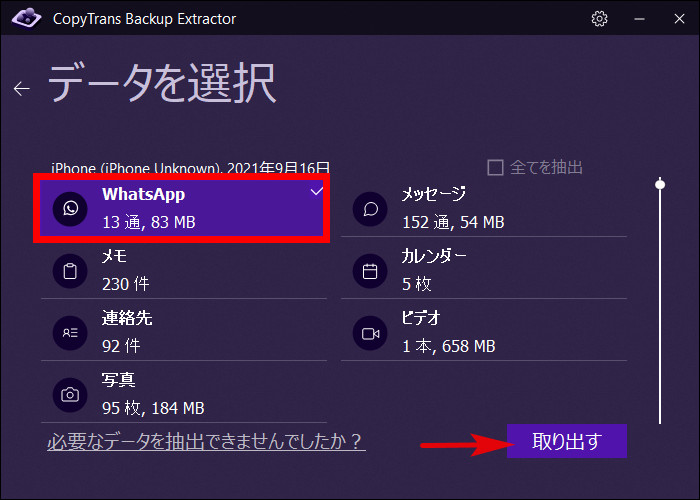Select the WhatsApp label
Viewport: 700px width, 500px height.
tap(143, 195)
